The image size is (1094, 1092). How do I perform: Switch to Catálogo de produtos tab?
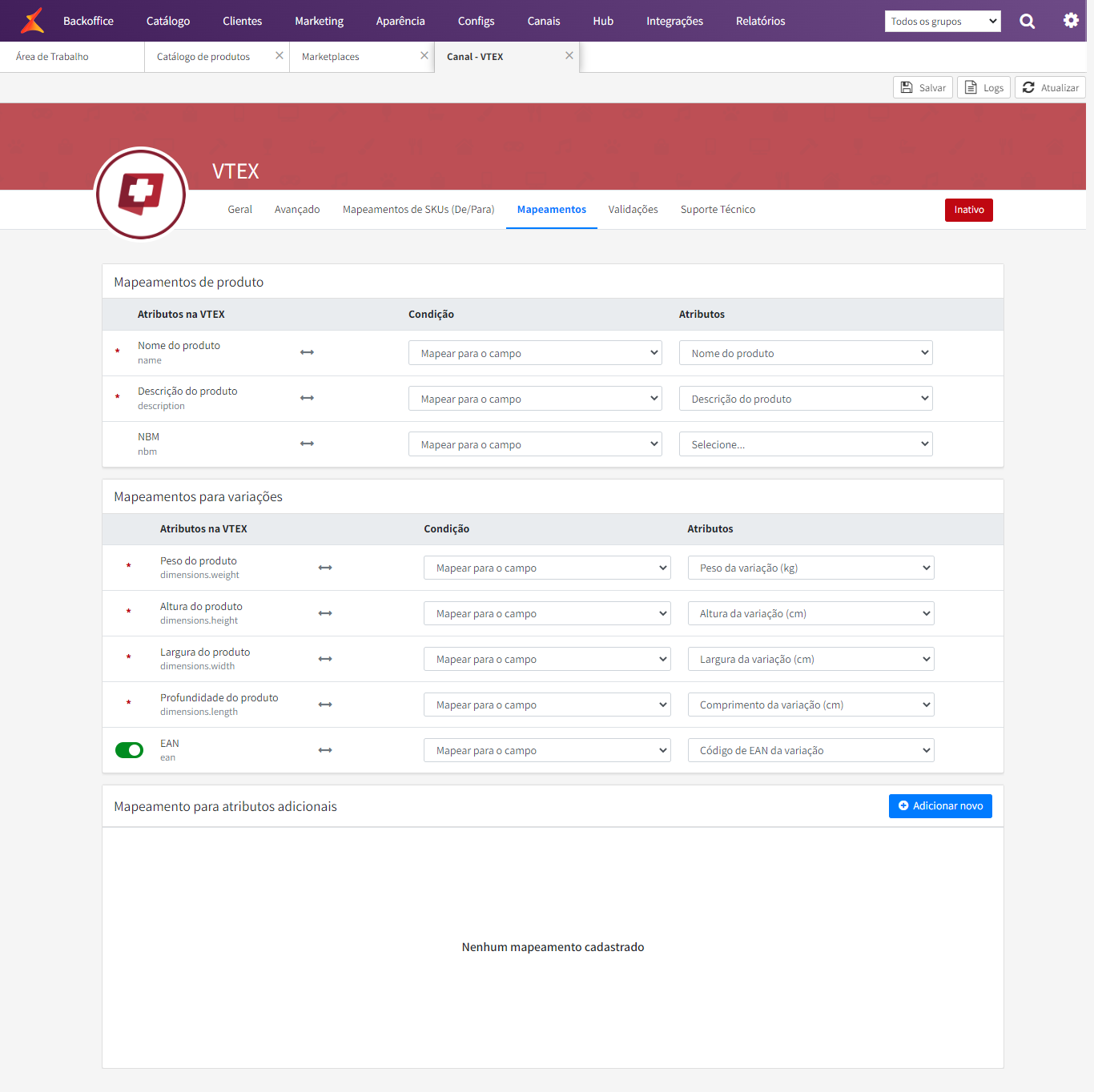pyautogui.click(x=203, y=57)
